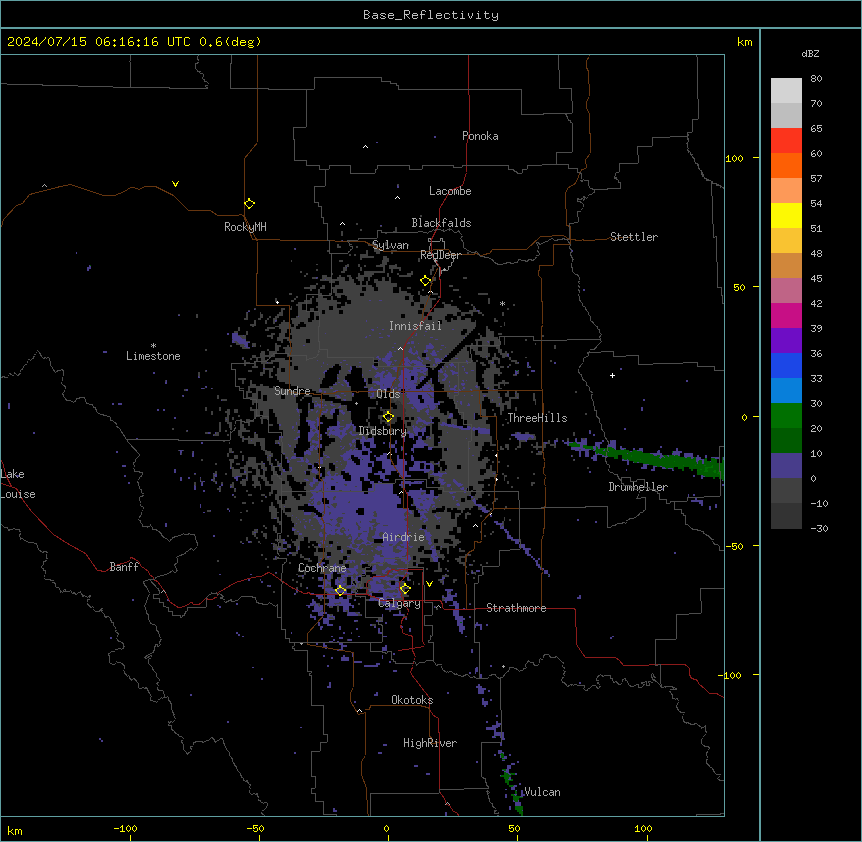Select the white plus marker north of Drumheller
862x842 pixels.
click(x=612, y=375)
